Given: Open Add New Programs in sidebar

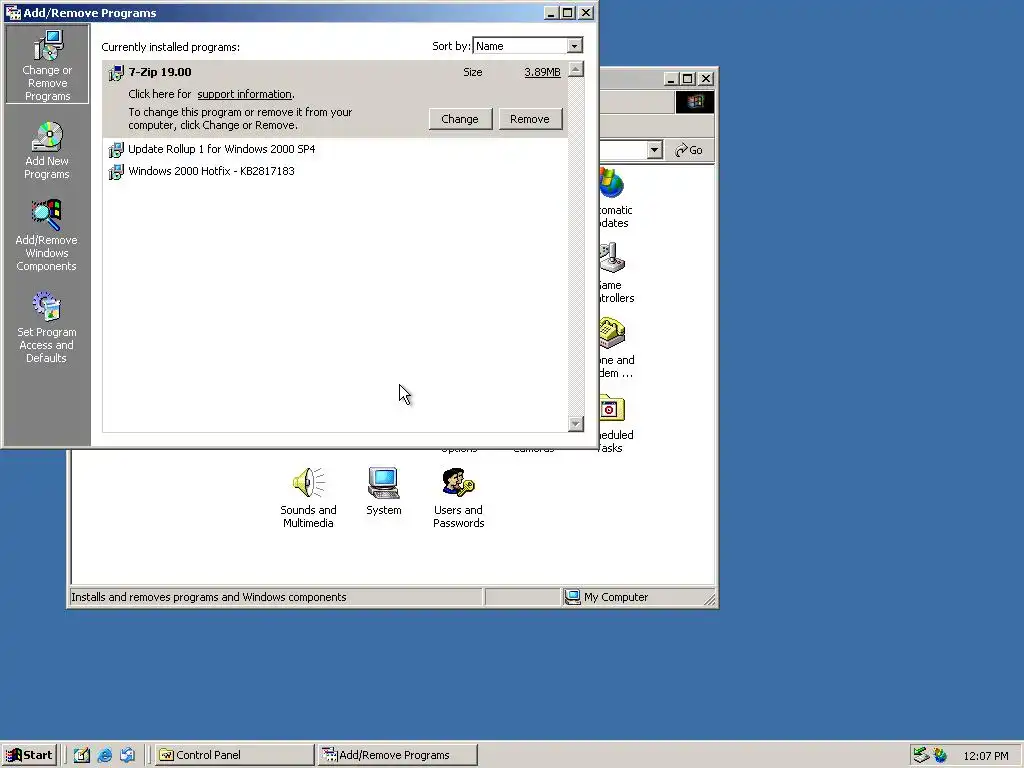Looking at the screenshot, I should [47, 150].
